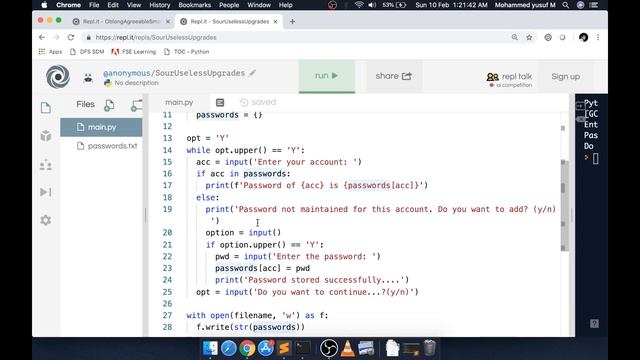The width and height of the screenshot is (640, 360).
Task: Go back with the browser back arrow
Action: pyautogui.click(x=42, y=37)
